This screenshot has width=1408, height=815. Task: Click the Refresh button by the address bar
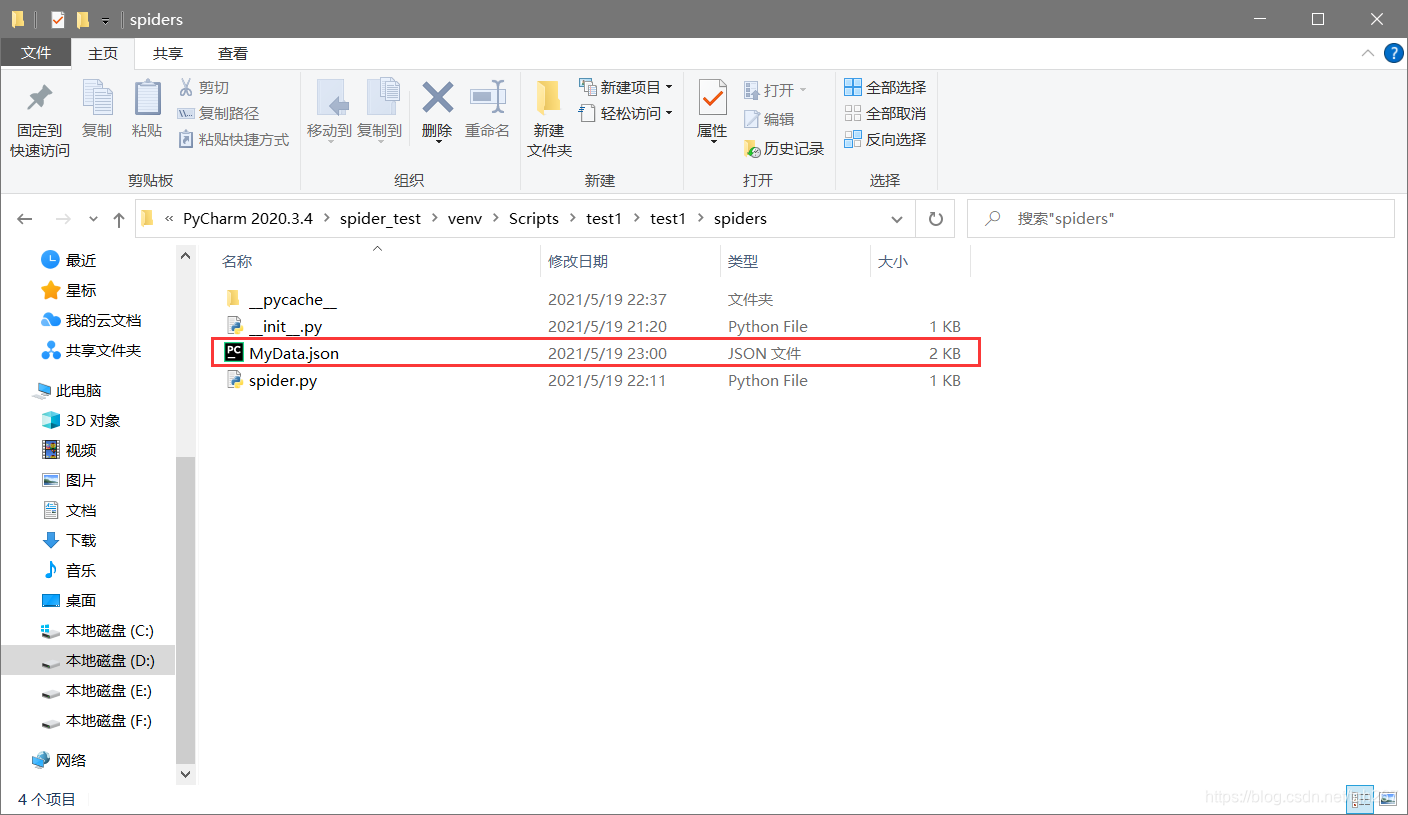[x=935, y=219]
